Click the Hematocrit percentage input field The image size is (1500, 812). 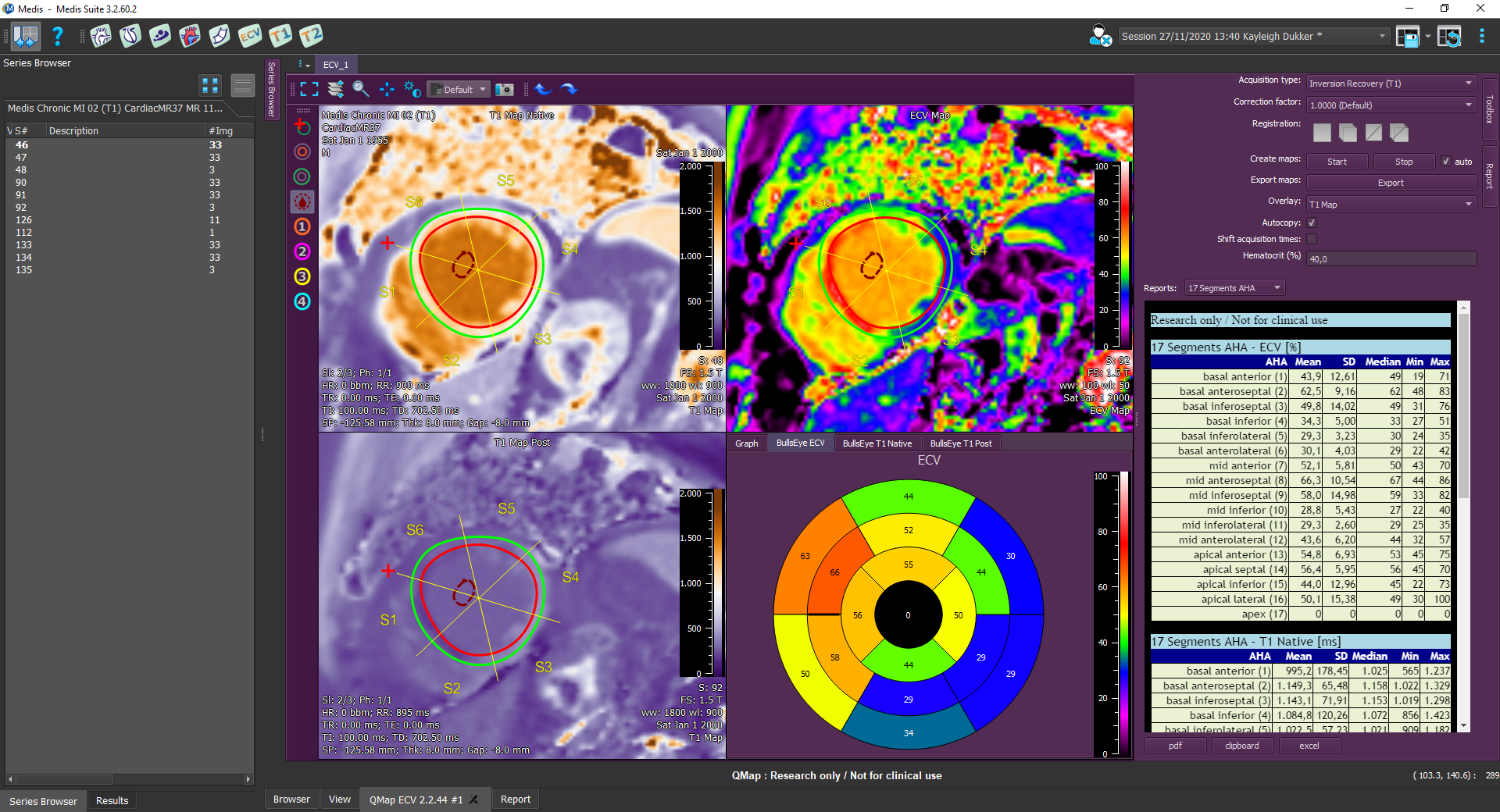pyautogui.click(x=1391, y=258)
